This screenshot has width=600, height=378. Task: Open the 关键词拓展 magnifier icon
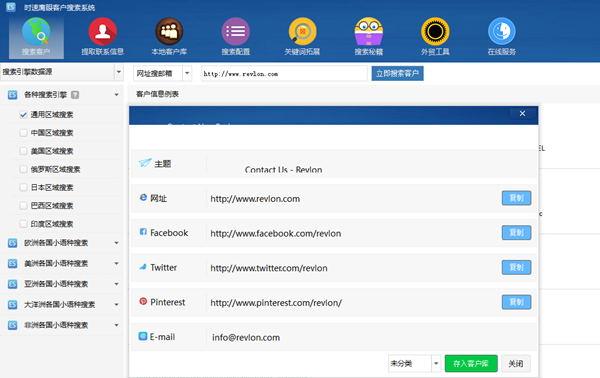point(302,31)
